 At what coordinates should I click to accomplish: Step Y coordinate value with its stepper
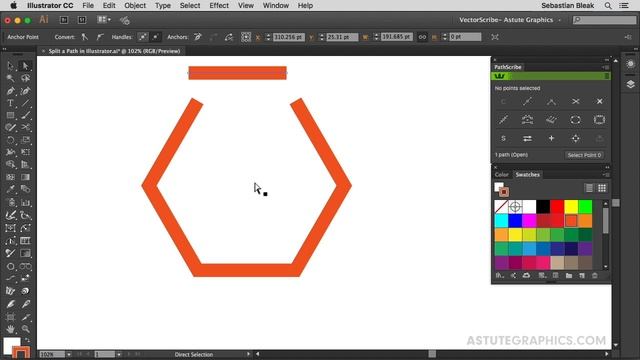pos(322,37)
